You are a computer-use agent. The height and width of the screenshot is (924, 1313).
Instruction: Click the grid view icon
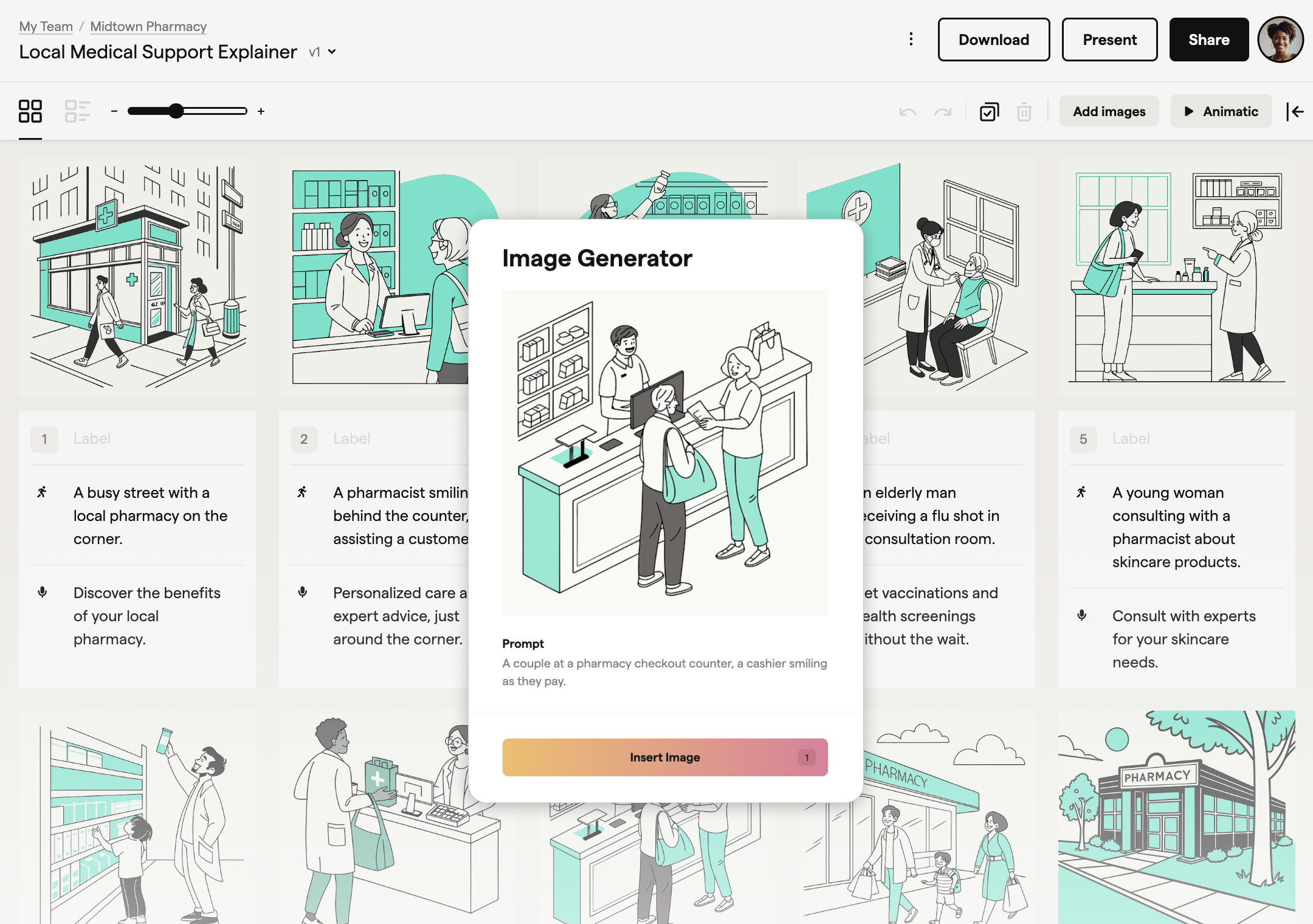30,111
